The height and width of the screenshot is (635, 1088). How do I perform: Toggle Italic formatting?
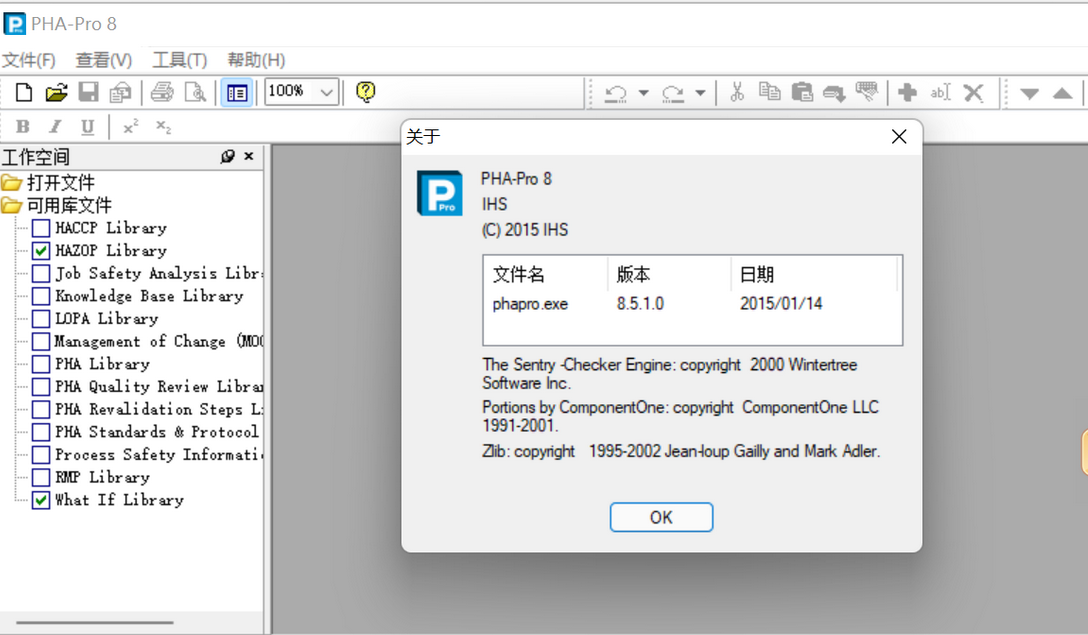pyautogui.click(x=55, y=126)
